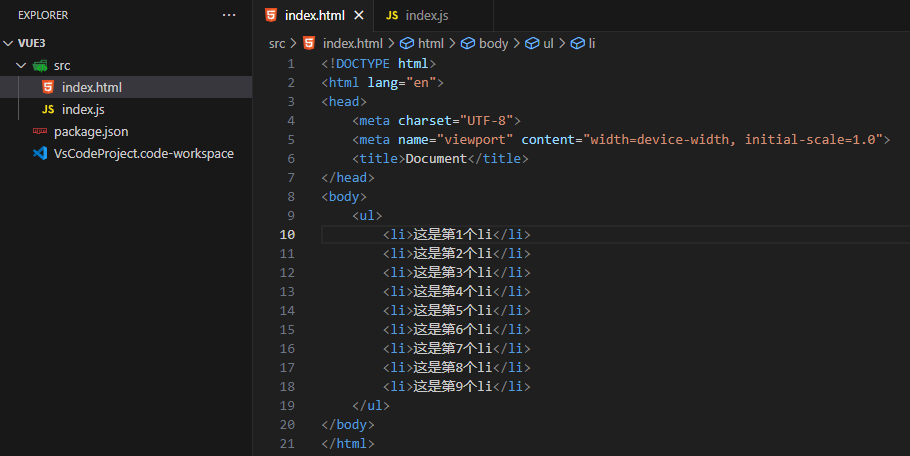Click the text 这是第1个li on line 10

452,235
